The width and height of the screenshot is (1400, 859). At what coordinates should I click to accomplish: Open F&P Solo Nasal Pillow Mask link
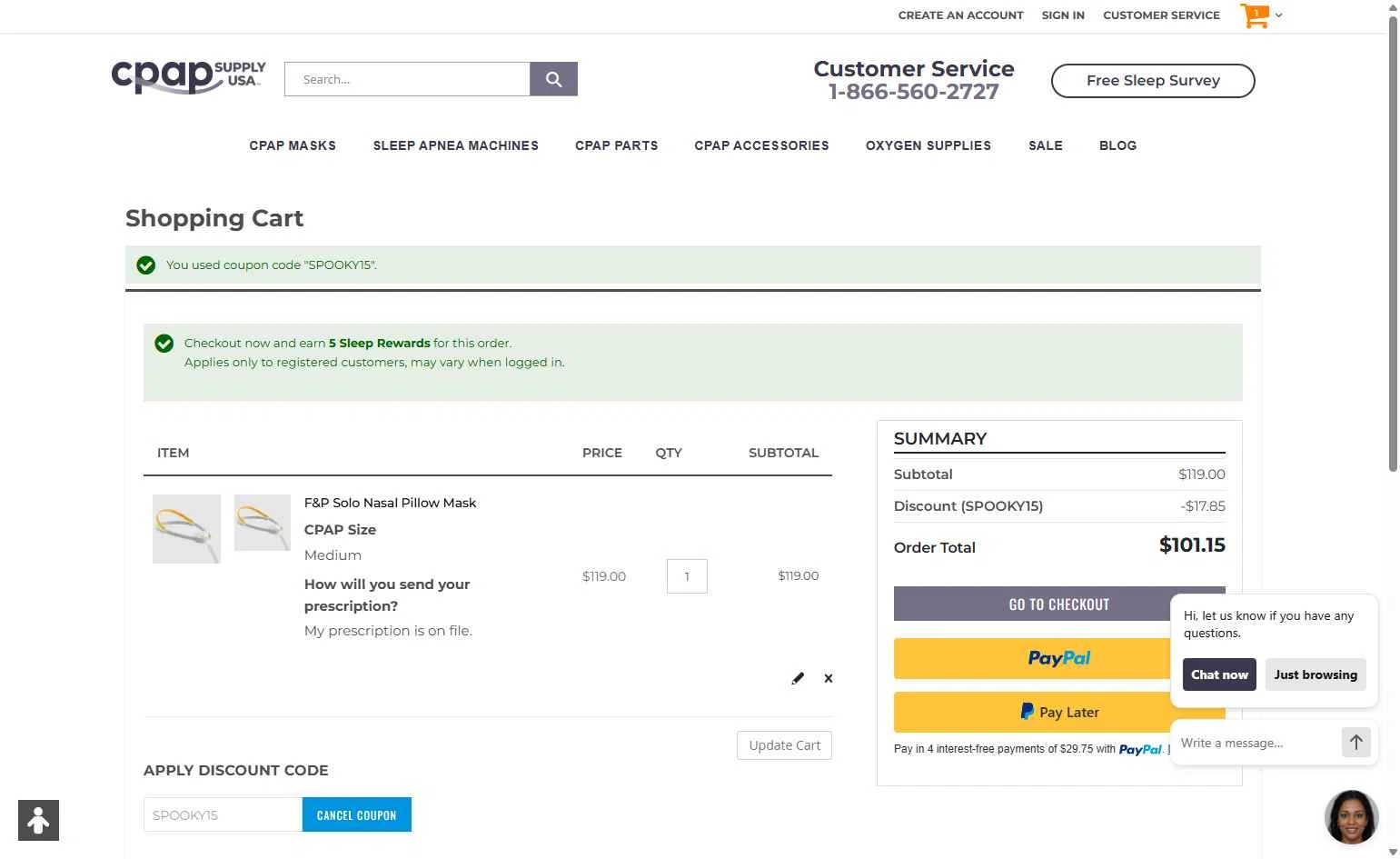click(390, 503)
